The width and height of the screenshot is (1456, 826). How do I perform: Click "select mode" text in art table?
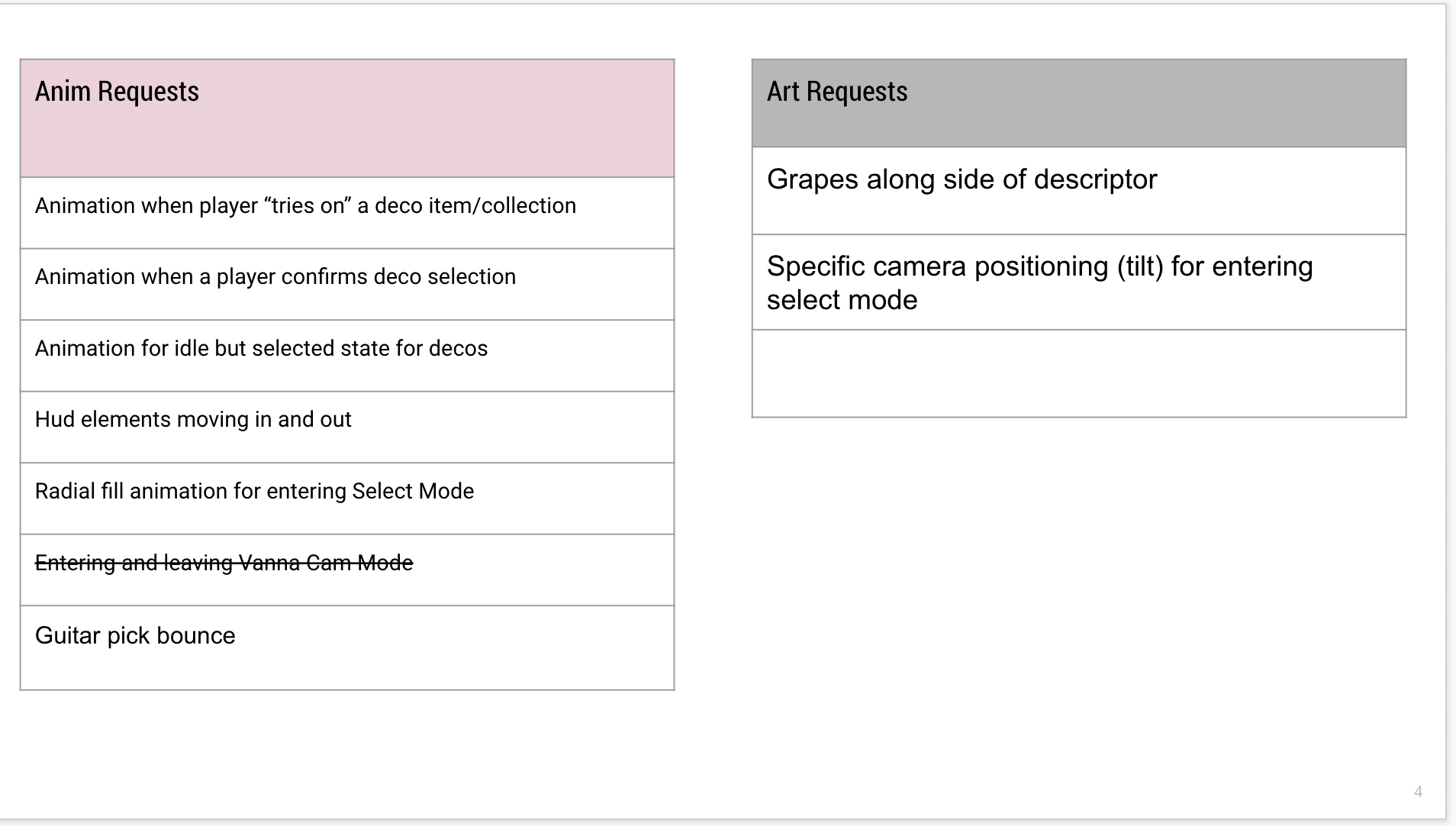[842, 300]
